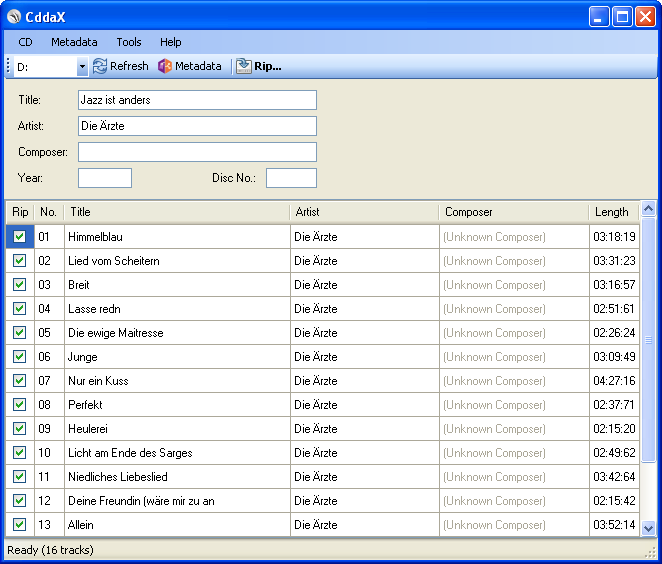Viewport: 662px width, 564px height.
Task: Disable ripping of track 13 Allein
Action: pyautogui.click(x=19, y=525)
